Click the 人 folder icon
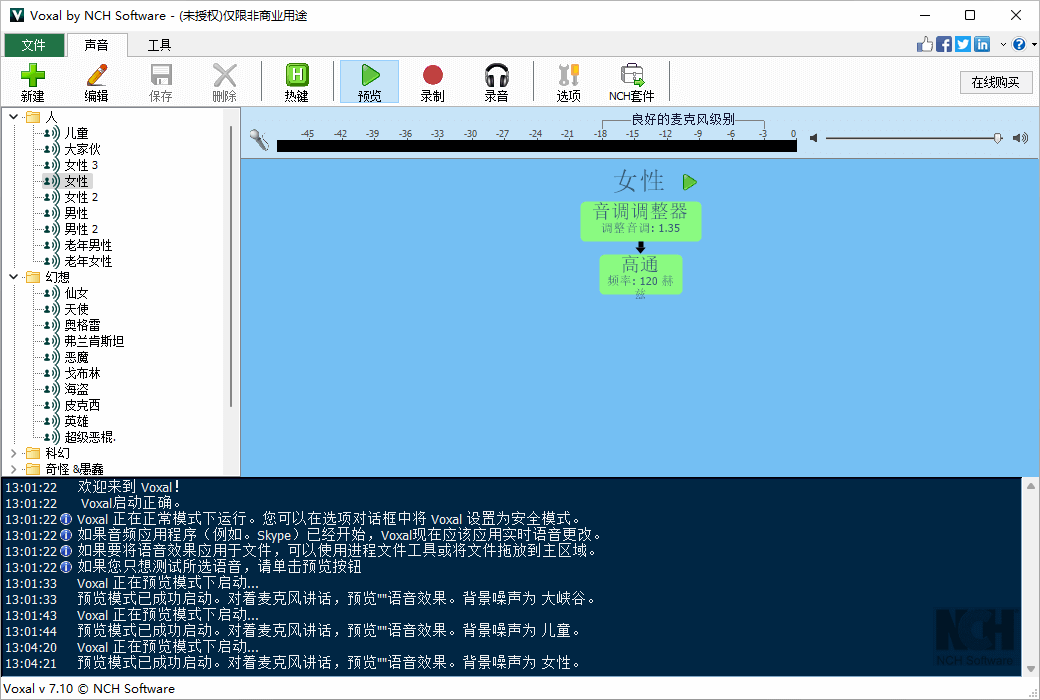The image size is (1040, 700). tap(32, 117)
